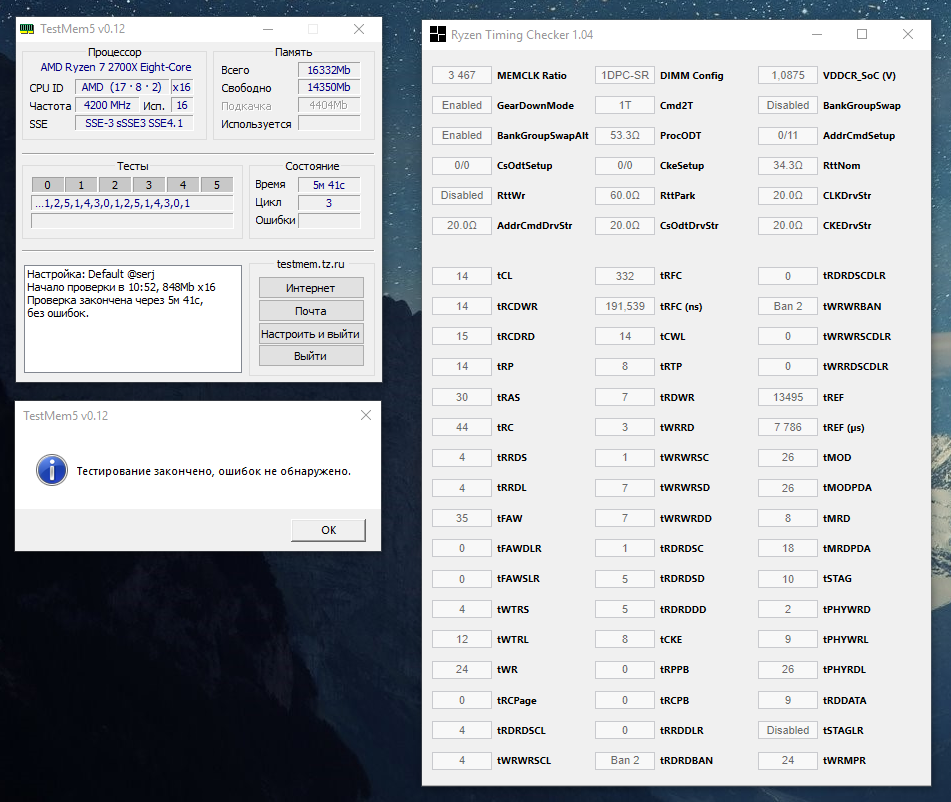
Task: Select test number 3 cell
Action: pos(149,185)
